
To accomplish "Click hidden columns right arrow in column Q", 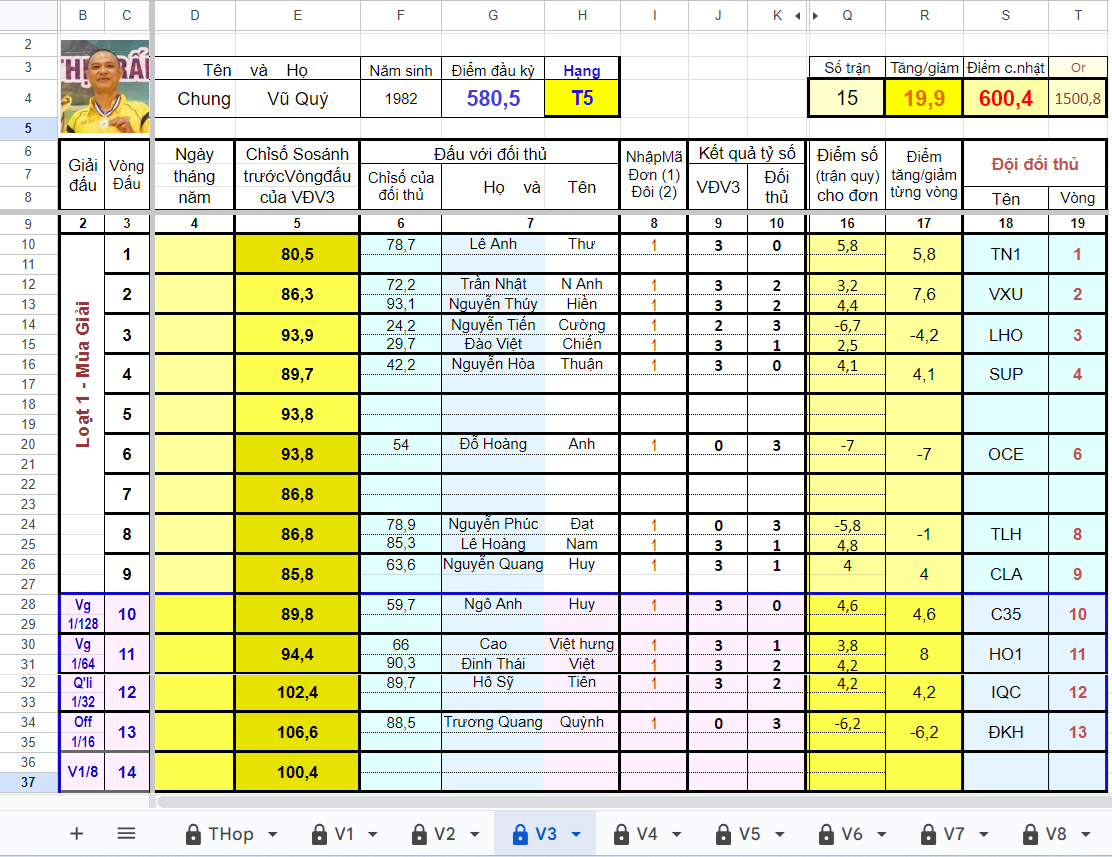I will click(x=816, y=16).
